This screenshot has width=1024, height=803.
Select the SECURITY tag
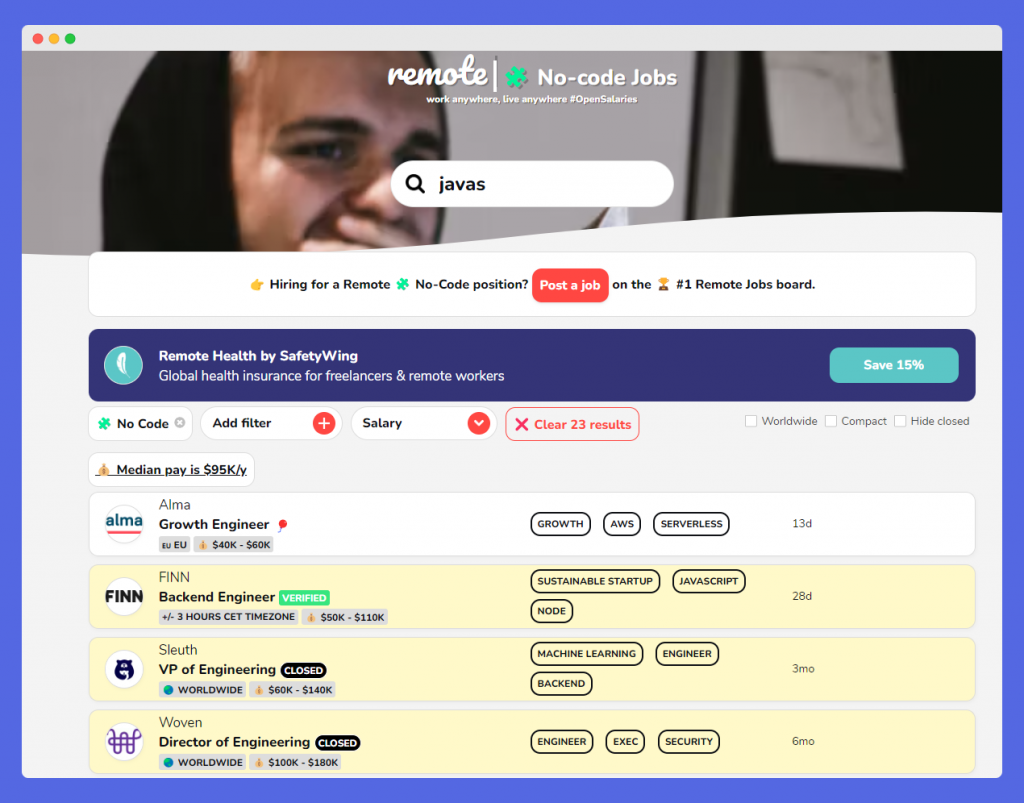pyautogui.click(x=689, y=742)
